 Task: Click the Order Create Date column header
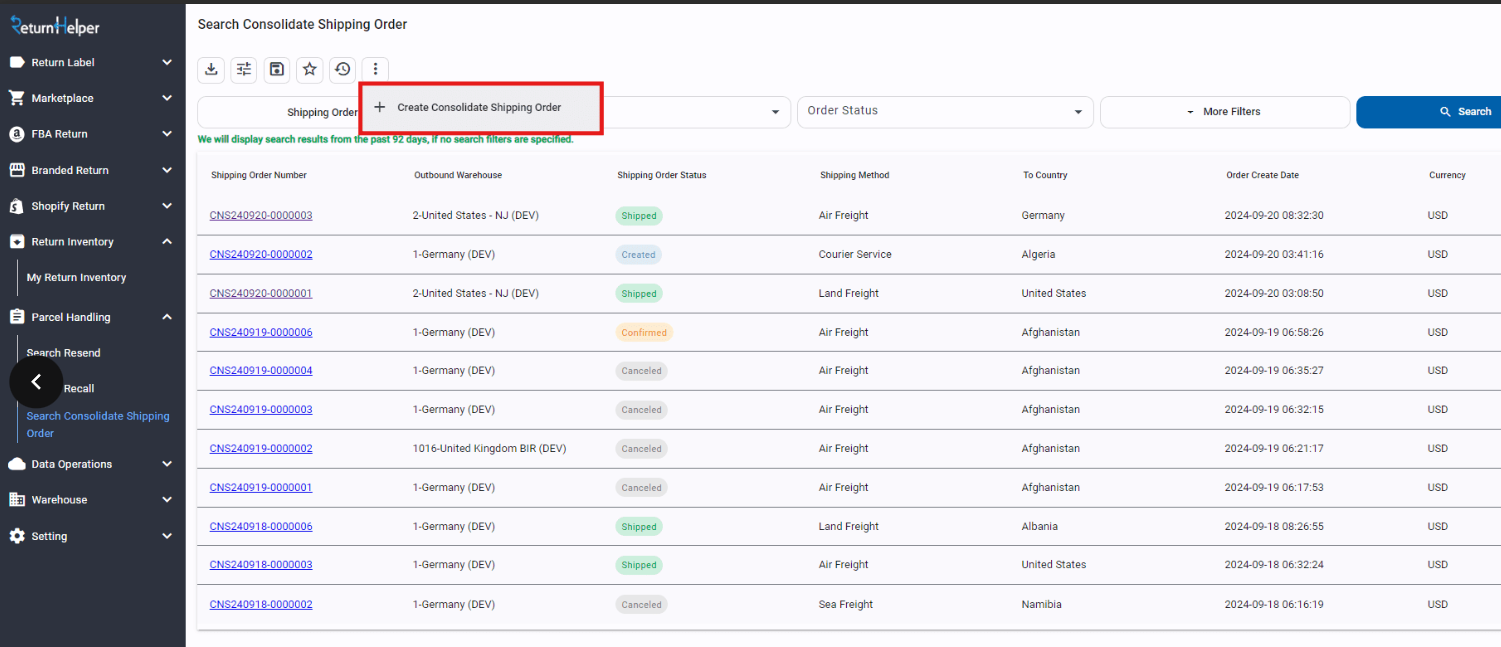1262,176
